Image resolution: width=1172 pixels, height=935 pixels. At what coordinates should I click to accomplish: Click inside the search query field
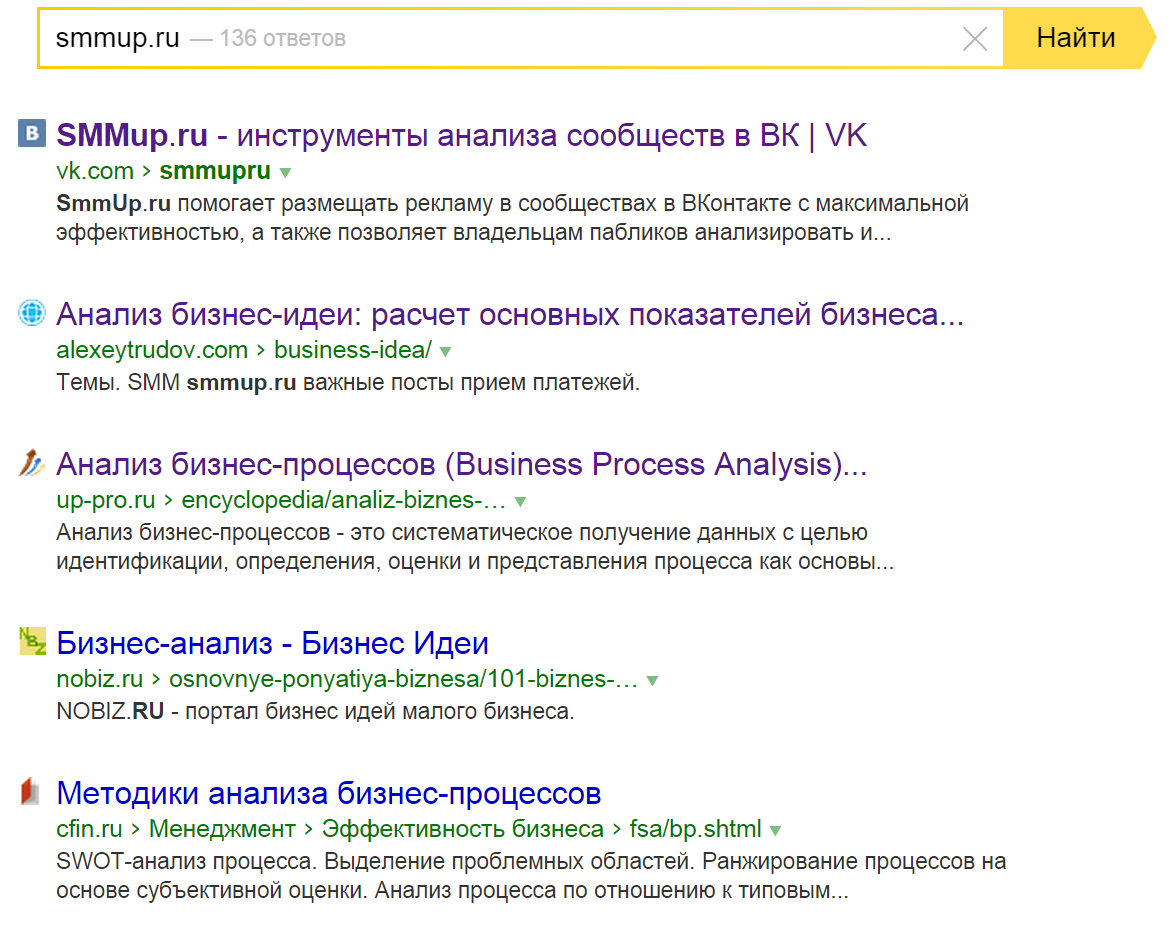click(400, 38)
